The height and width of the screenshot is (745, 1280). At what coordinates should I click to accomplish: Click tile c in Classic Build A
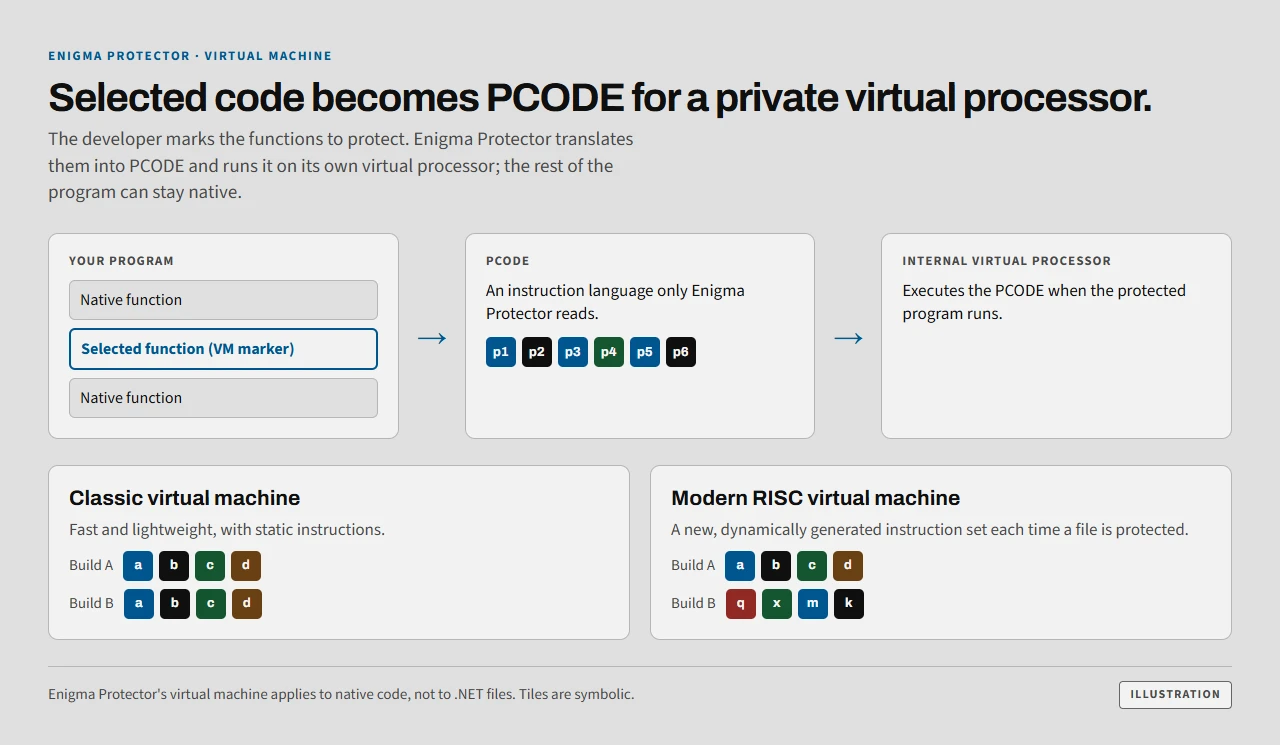(x=211, y=566)
